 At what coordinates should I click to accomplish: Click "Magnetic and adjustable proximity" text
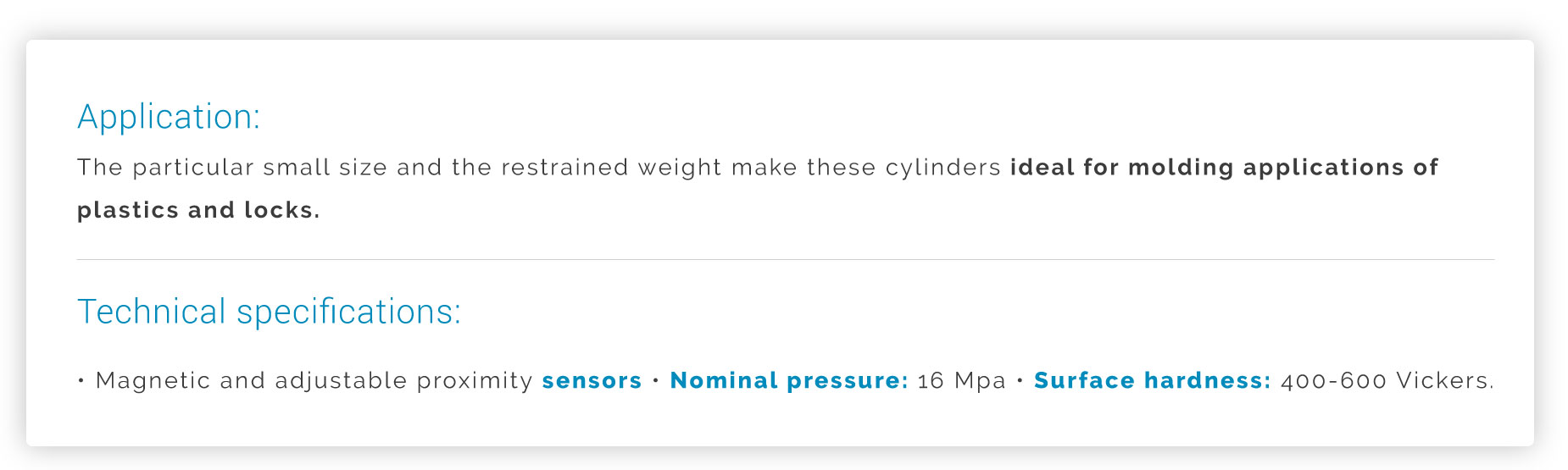pyautogui.click(x=314, y=380)
